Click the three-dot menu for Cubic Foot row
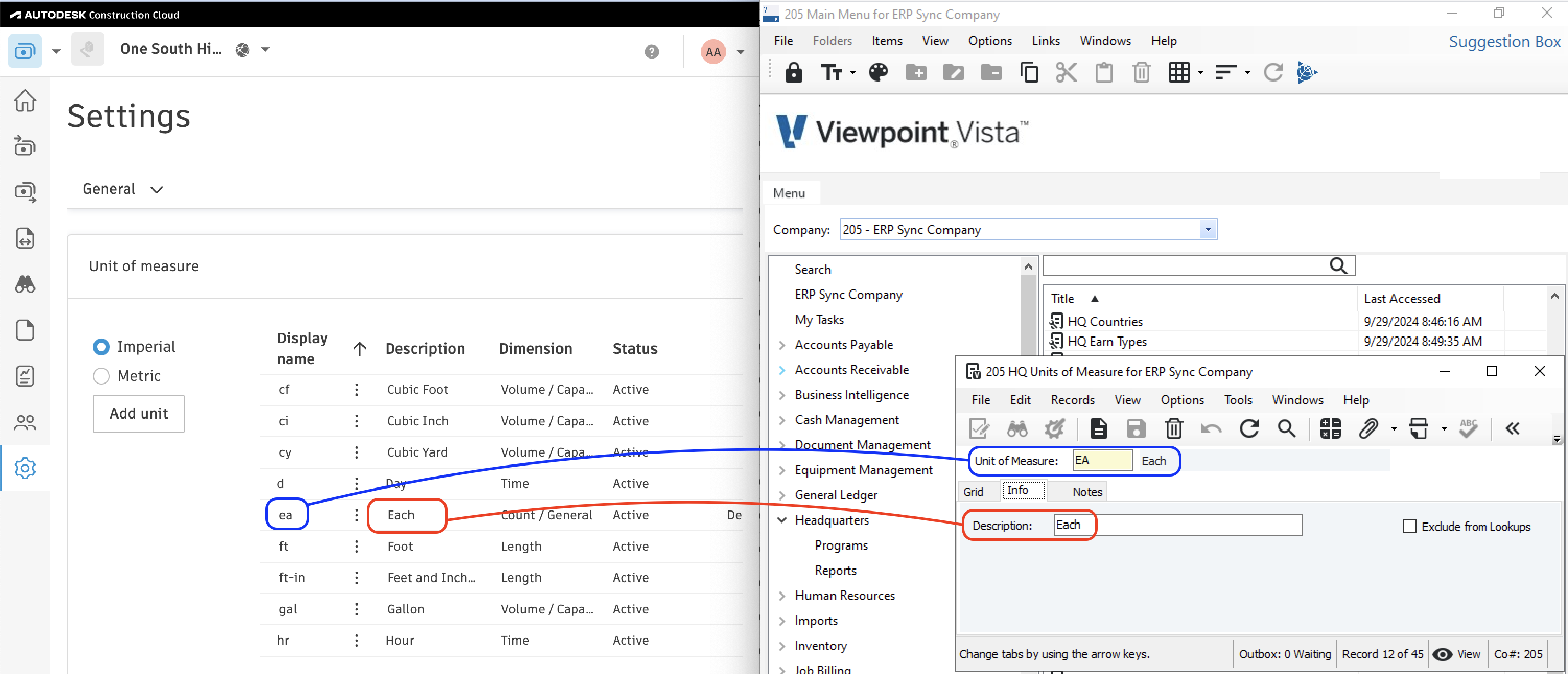Image resolution: width=1568 pixels, height=674 pixels. tap(357, 390)
